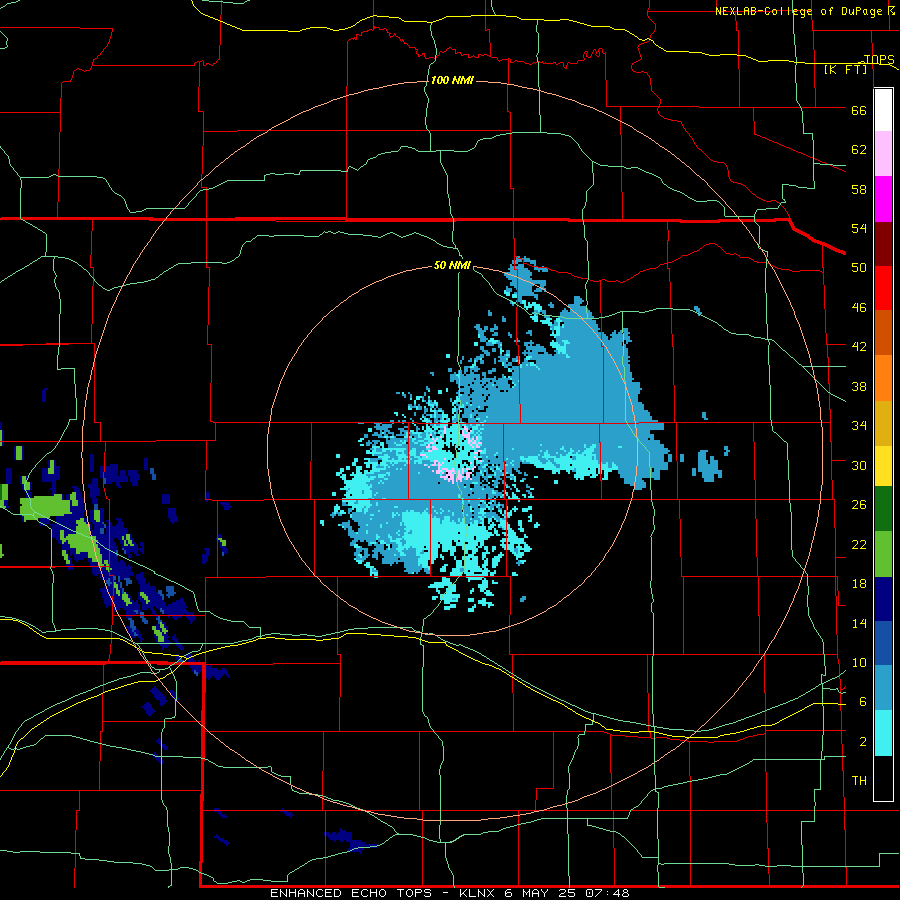
Task: Click the black TH band on the legend
Action: 883,778
